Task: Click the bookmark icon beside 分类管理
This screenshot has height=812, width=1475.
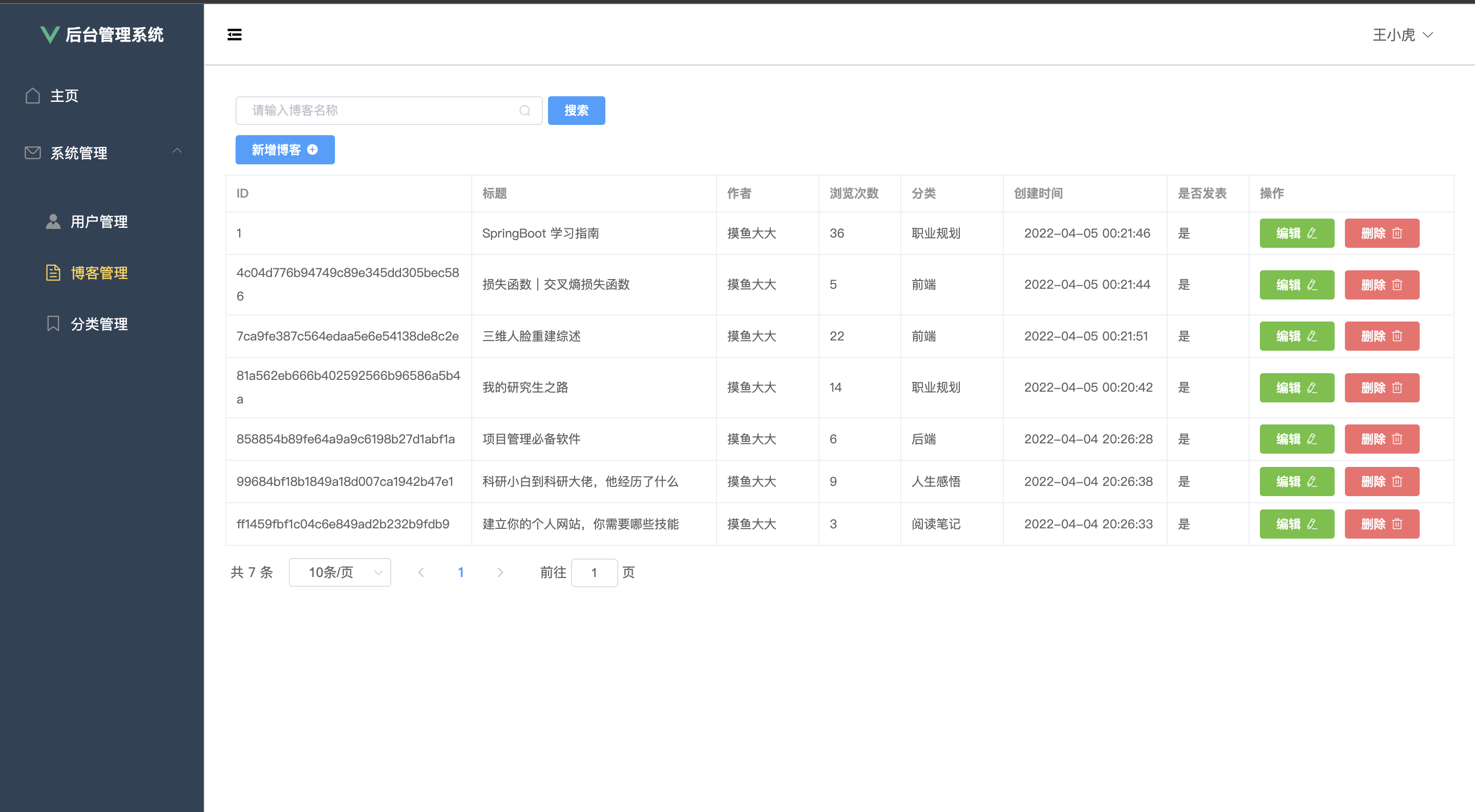Action: click(53, 323)
